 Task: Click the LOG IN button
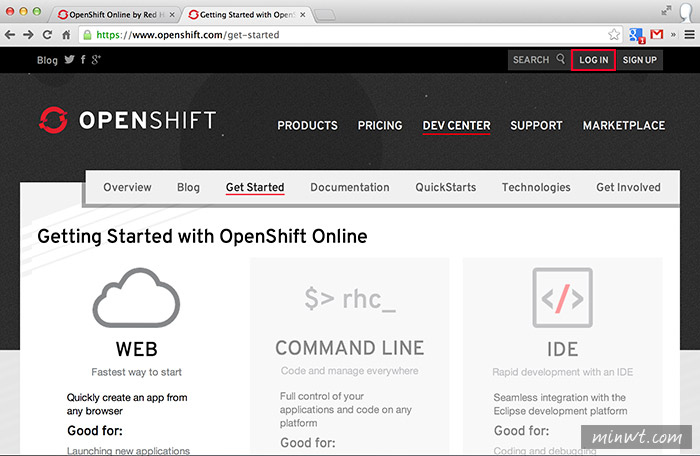(x=594, y=60)
